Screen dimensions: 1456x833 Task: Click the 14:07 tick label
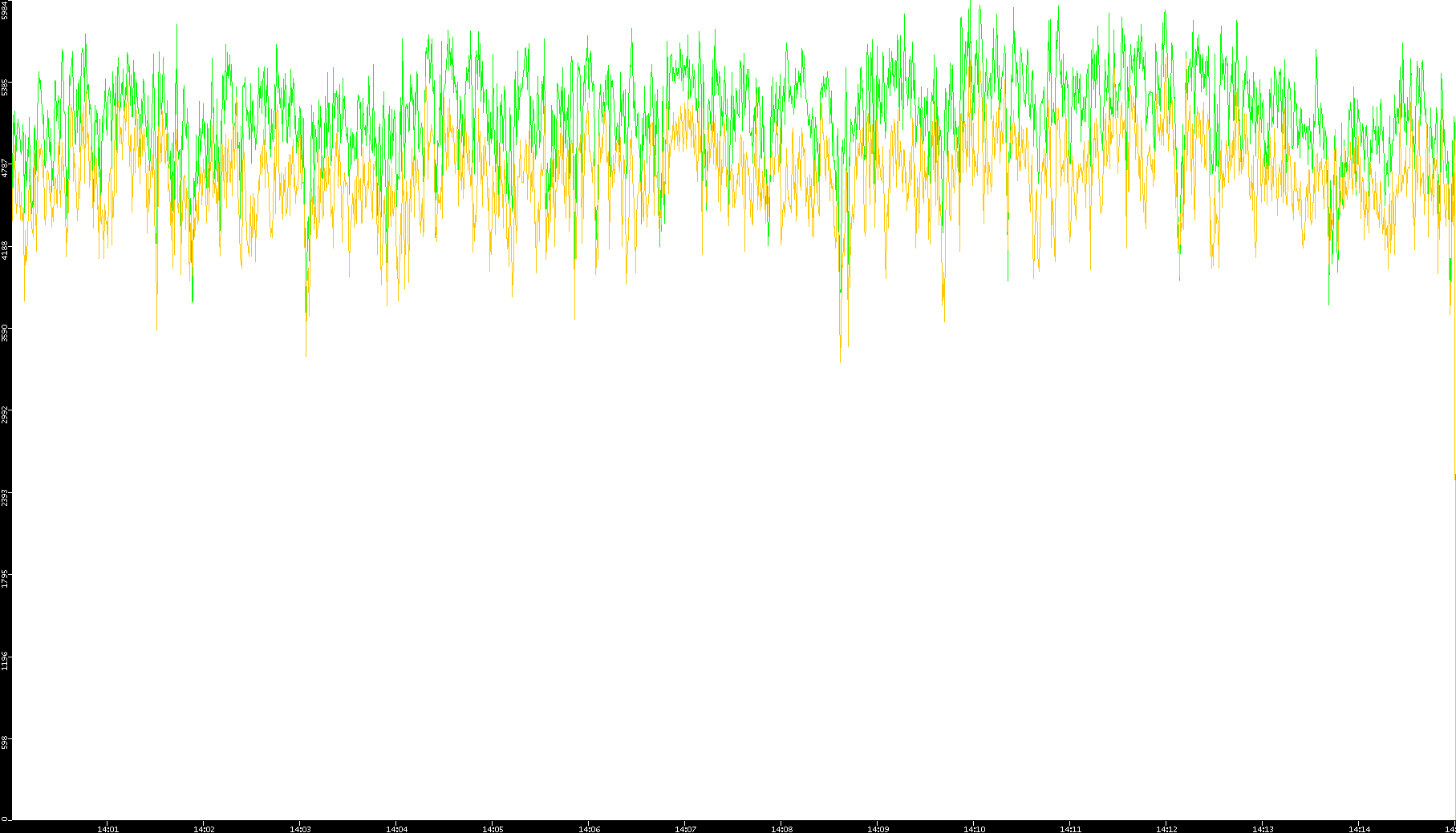(685, 829)
